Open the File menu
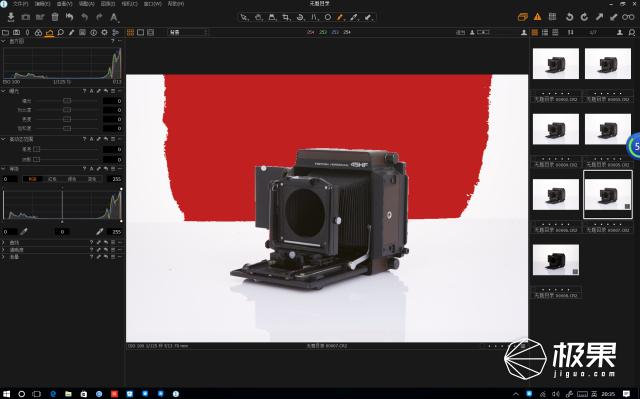The image size is (640, 399). pyautogui.click(x=20, y=4)
